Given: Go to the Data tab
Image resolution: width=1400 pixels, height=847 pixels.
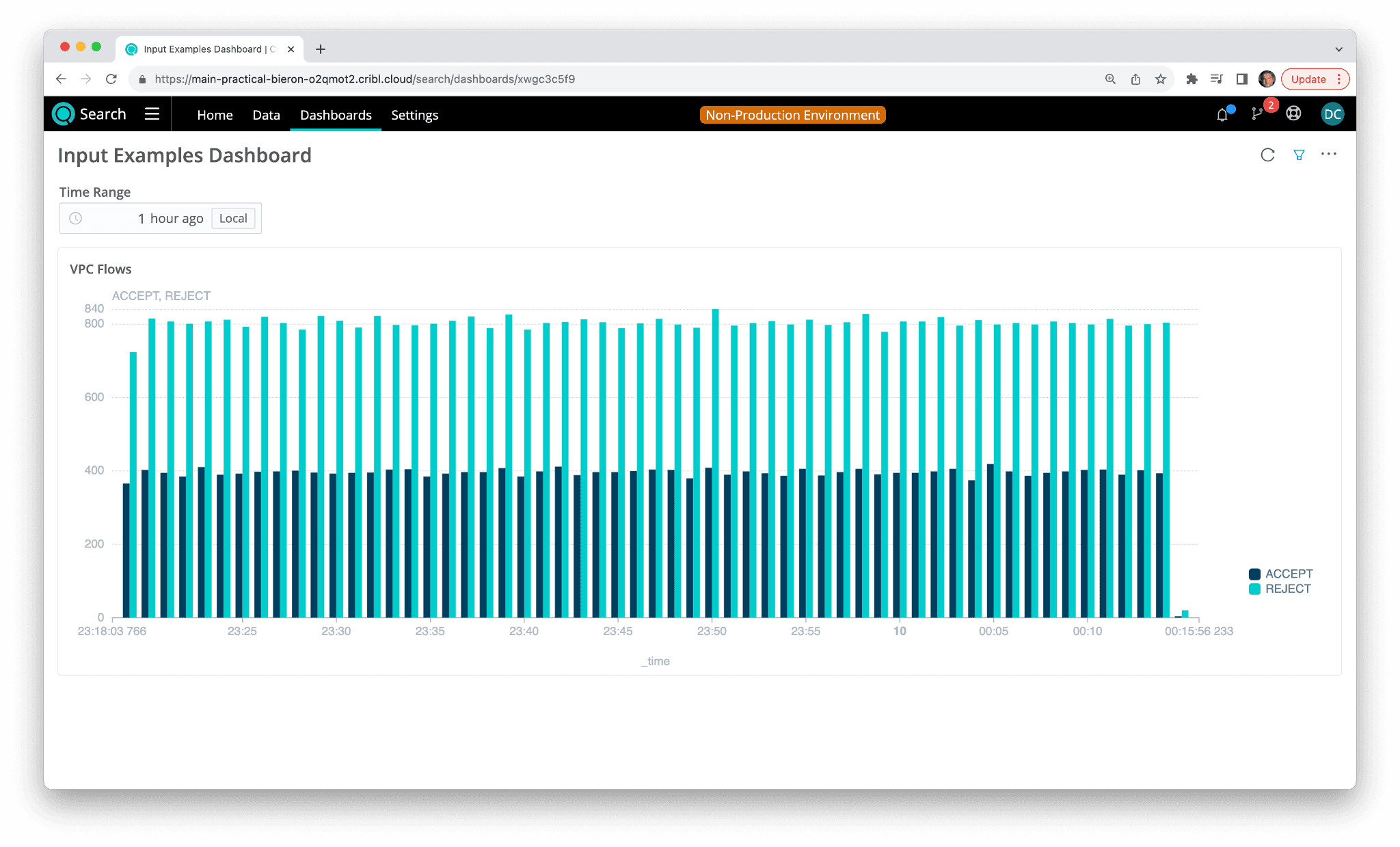Looking at the screenshot, I should (x=266, y=115).
